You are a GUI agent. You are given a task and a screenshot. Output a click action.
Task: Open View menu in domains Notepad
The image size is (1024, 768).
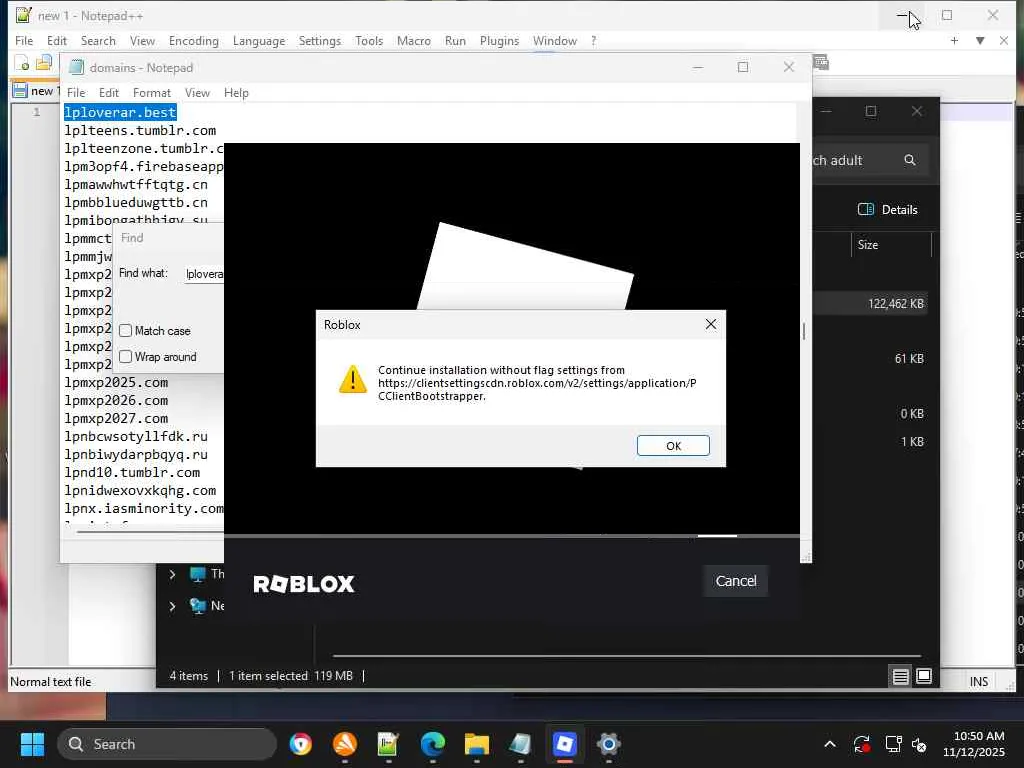click(197, 93)
